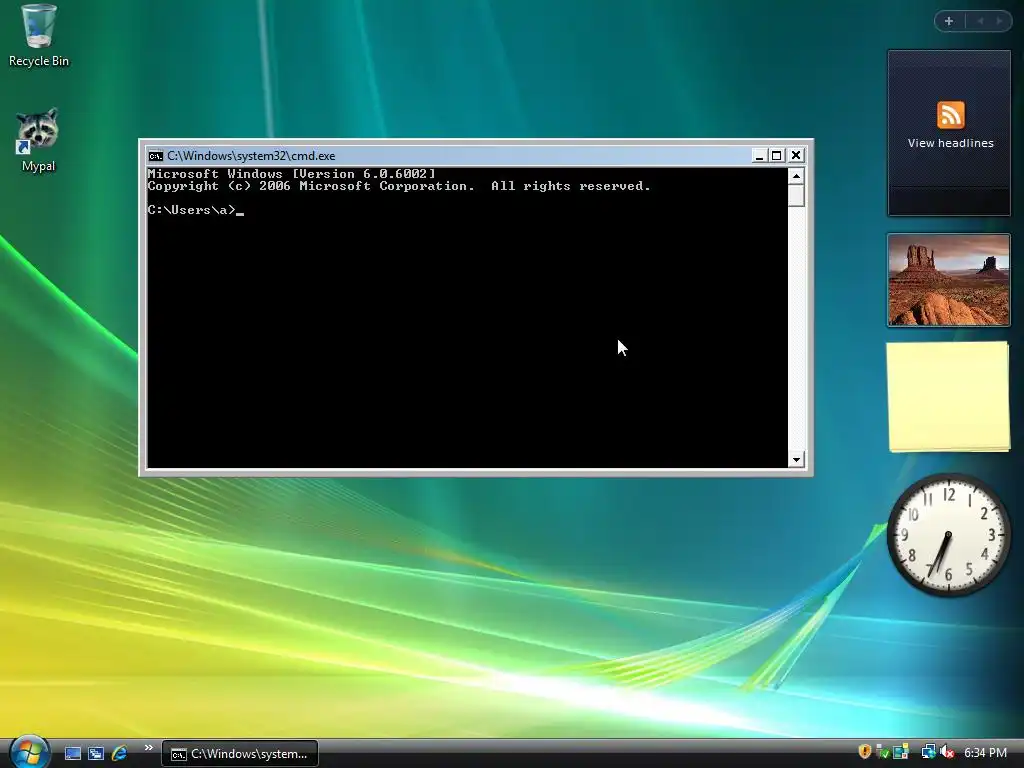Click the cmd.exe window title text
Image resolution: width=1024 pixels, height=768 pixels.
251,156
